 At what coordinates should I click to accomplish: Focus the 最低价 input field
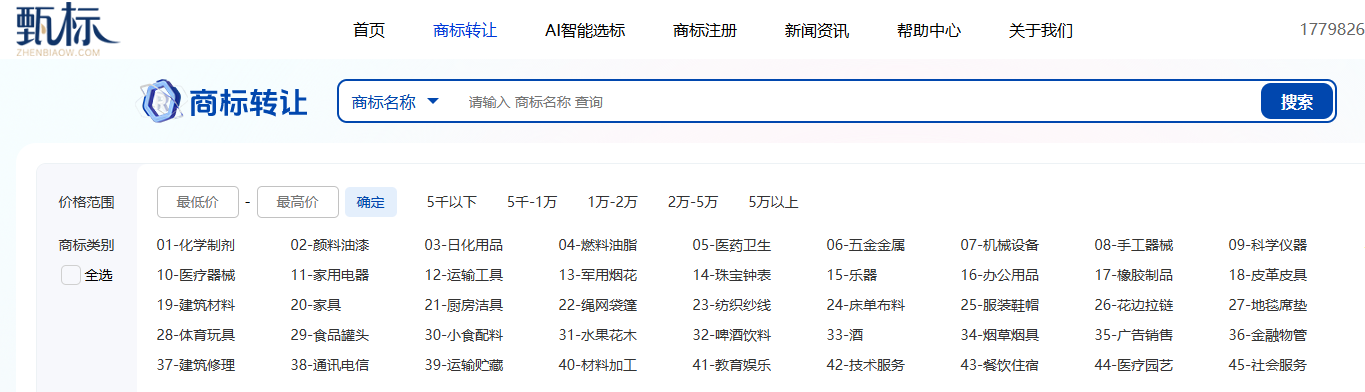(x=198, y=202)
